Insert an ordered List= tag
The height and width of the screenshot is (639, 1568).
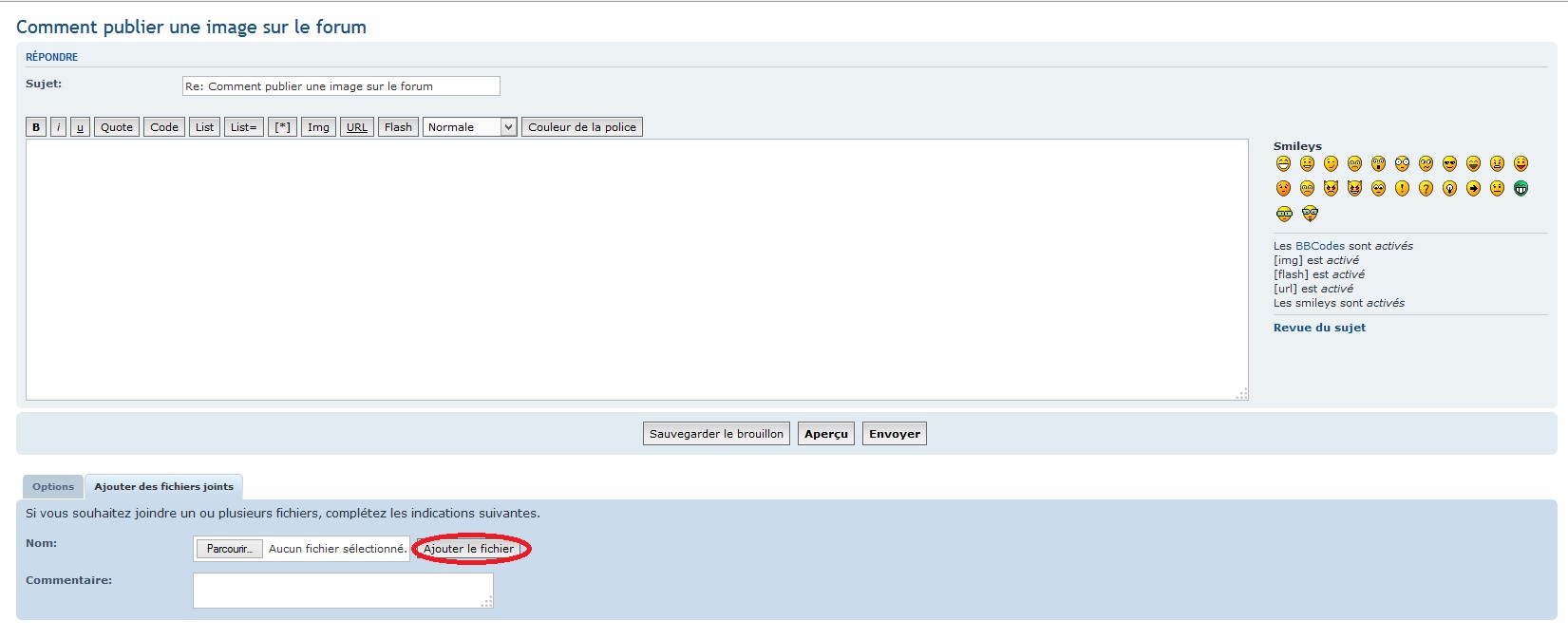[244, 127]
